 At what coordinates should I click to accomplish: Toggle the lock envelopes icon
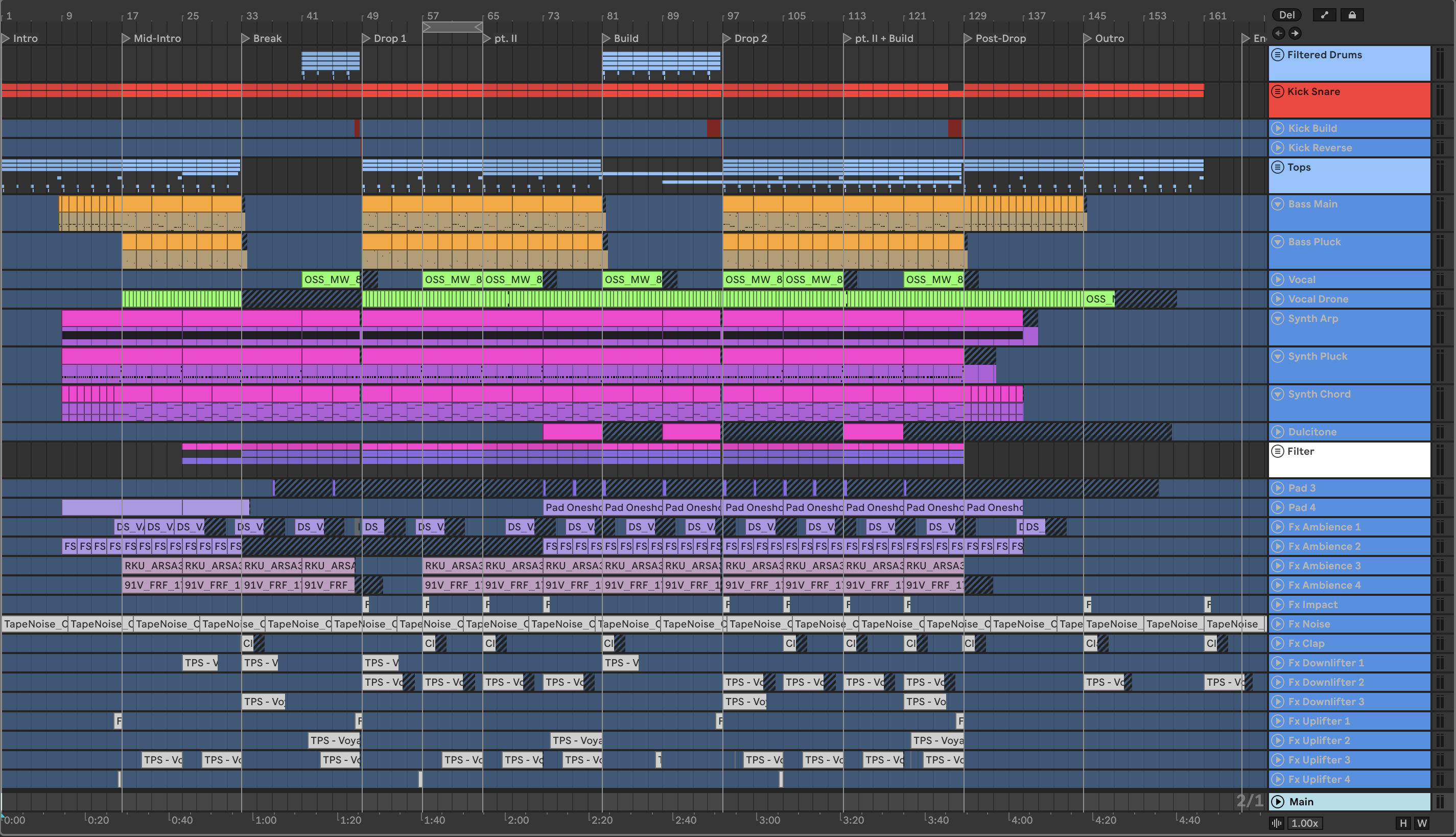(x=1352, y=15)
